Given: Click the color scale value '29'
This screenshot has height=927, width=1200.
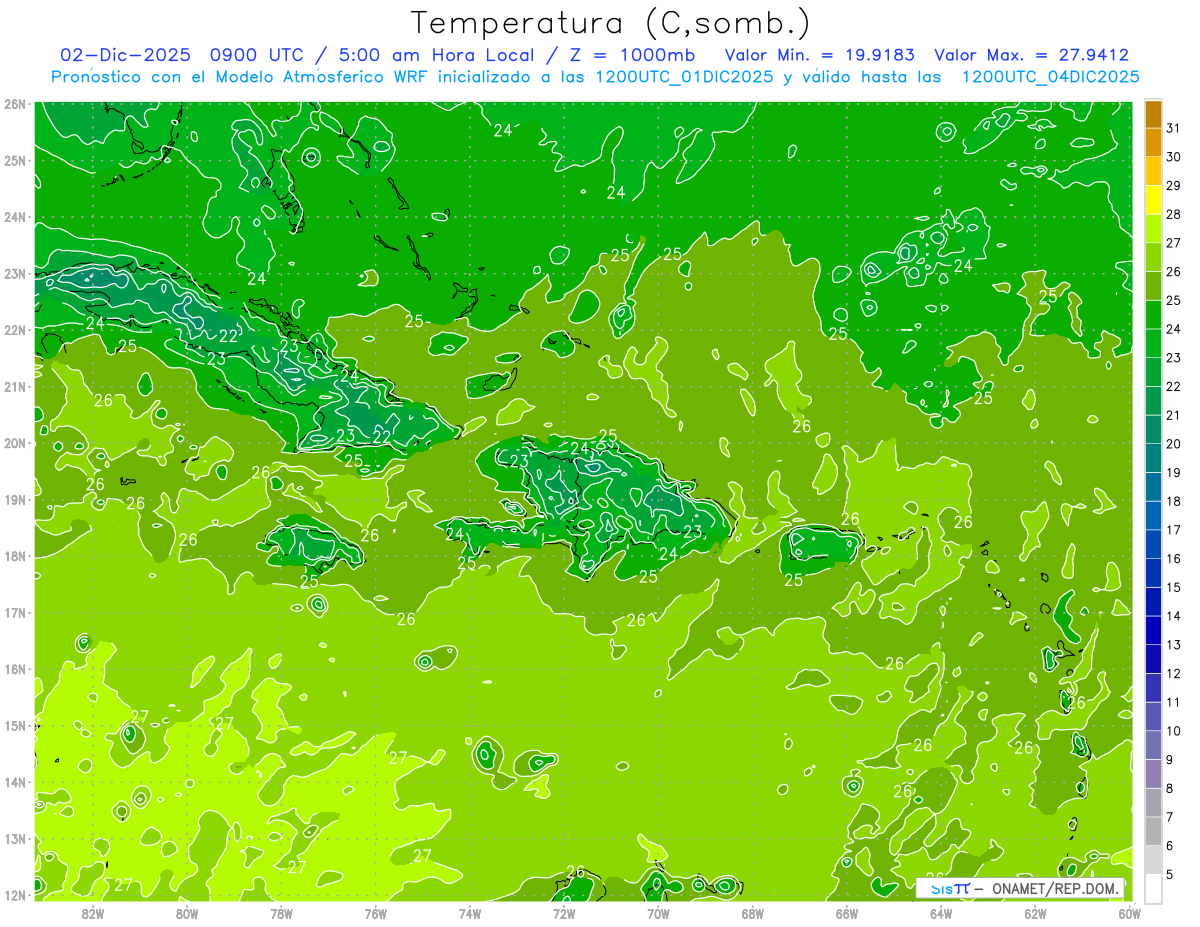Looking at the screenshot, I should pos(1173,186).
